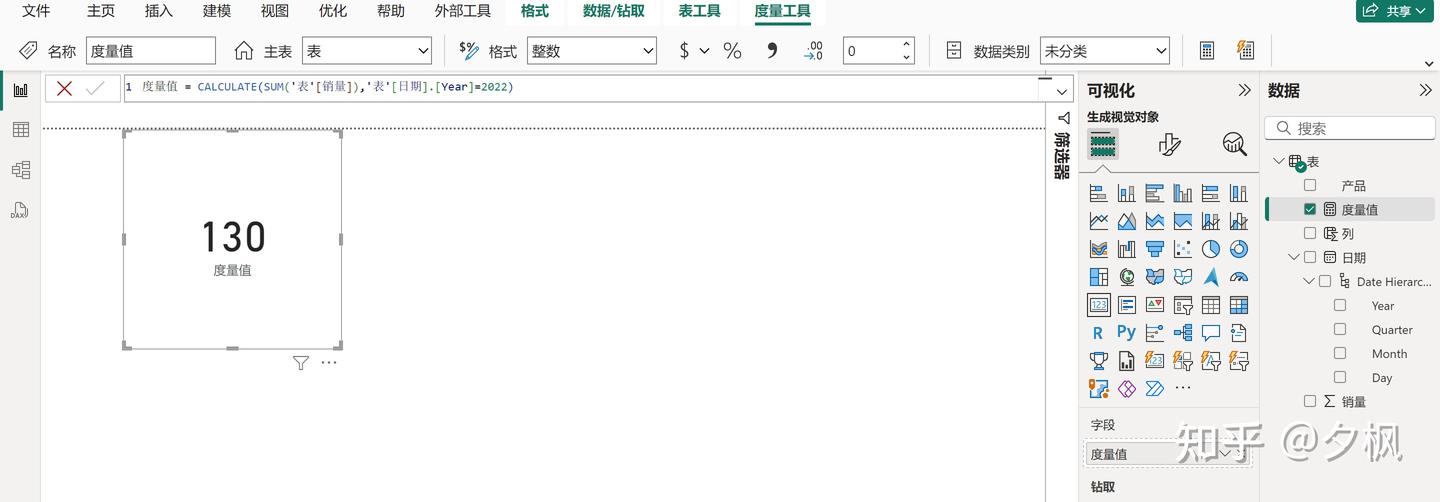Choose the treemap visual
The width and height of the screenshot is (1440, 502).
click(1098, 277)
